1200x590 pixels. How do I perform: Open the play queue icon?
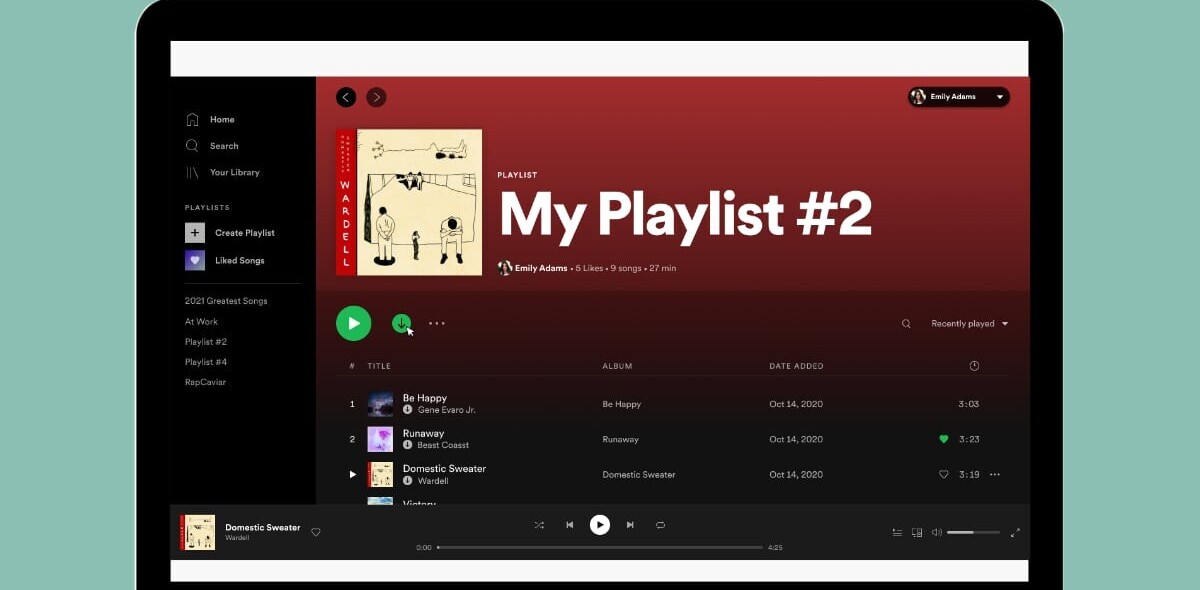point(897,533)
